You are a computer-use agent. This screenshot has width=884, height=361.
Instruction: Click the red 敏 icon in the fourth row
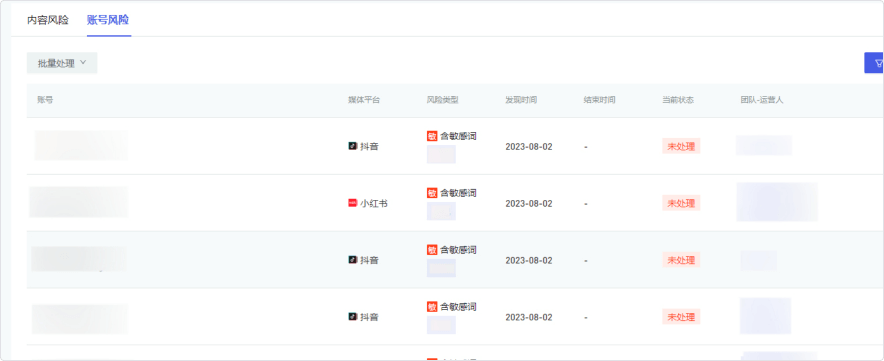click(x=432, y=307)
